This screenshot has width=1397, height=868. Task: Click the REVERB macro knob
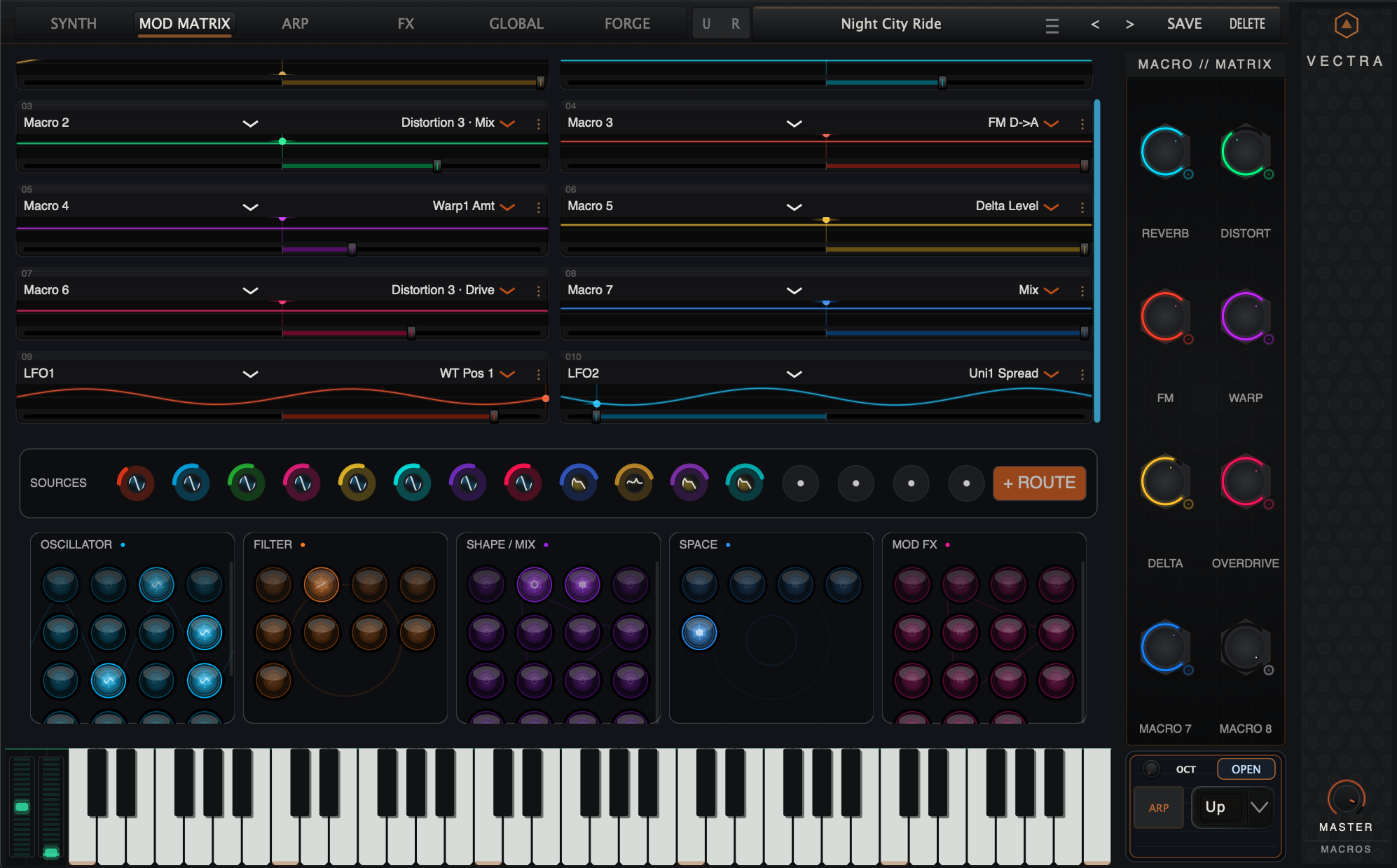(x=1164, y=151)
